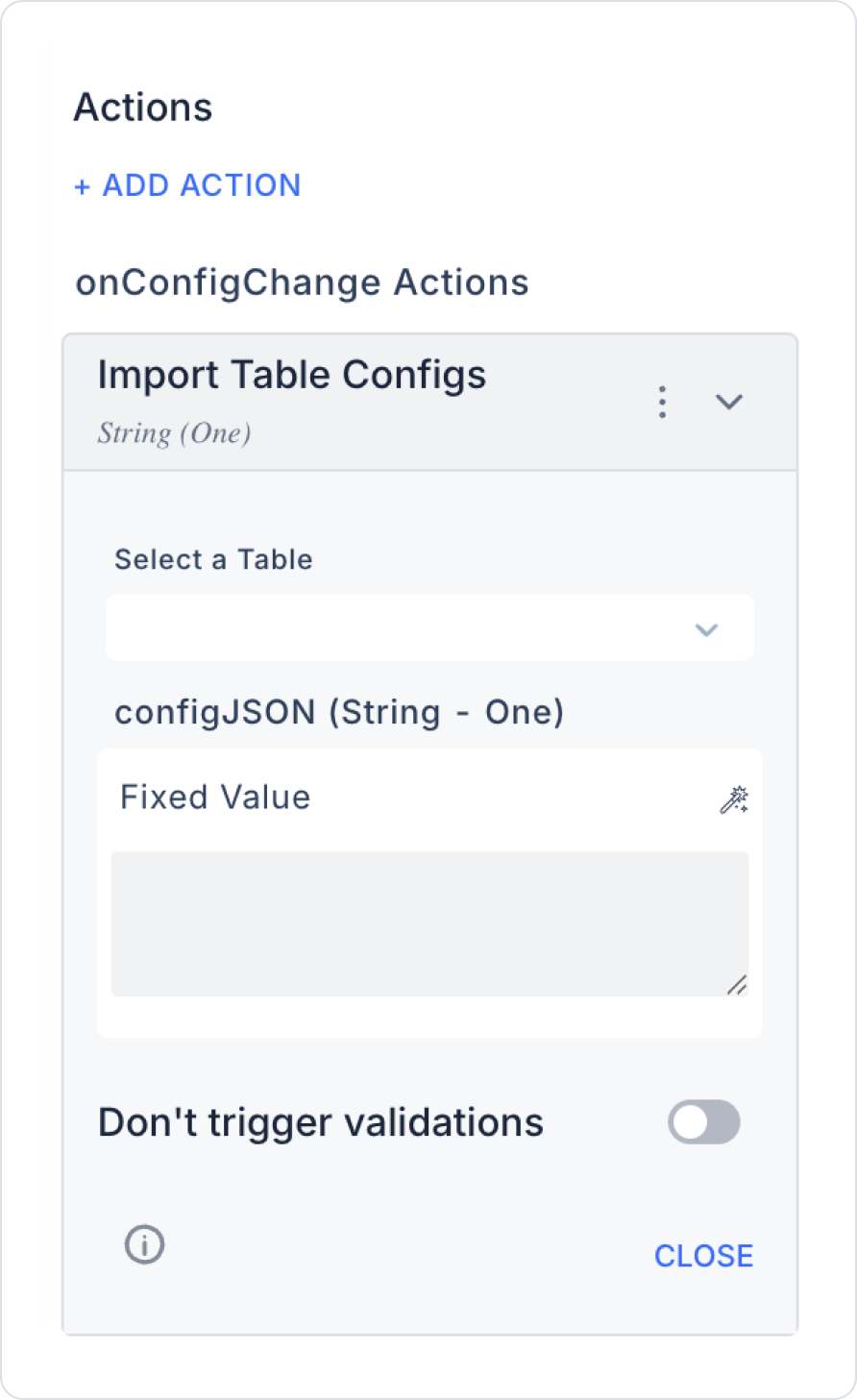Viewport: 857px width, 1400px height.
Task: Focus the Fixed Value text area
Action: [428, 923]
